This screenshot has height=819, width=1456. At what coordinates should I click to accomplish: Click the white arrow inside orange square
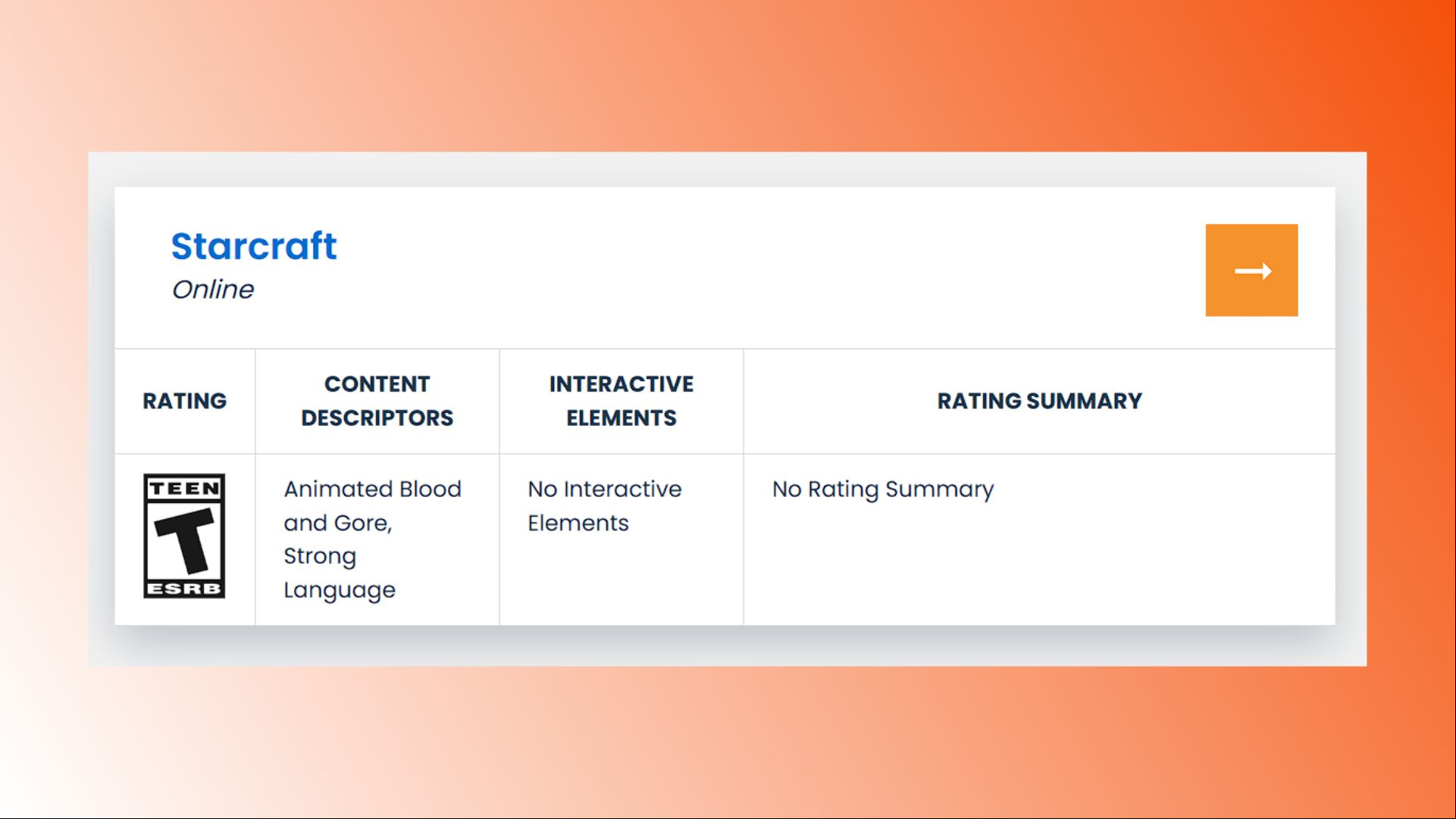click(1253, 270)
